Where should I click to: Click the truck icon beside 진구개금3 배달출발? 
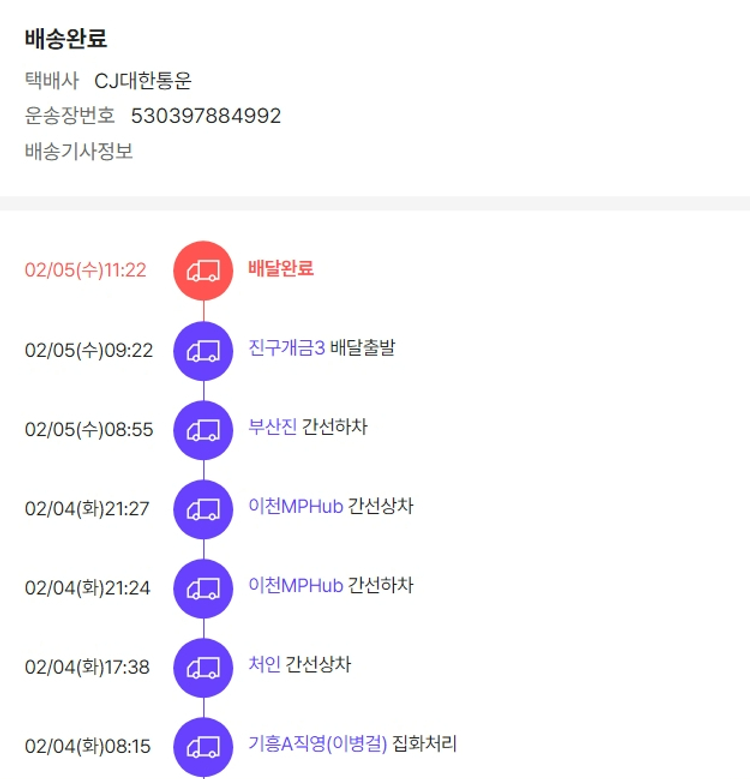click(203, 350)
